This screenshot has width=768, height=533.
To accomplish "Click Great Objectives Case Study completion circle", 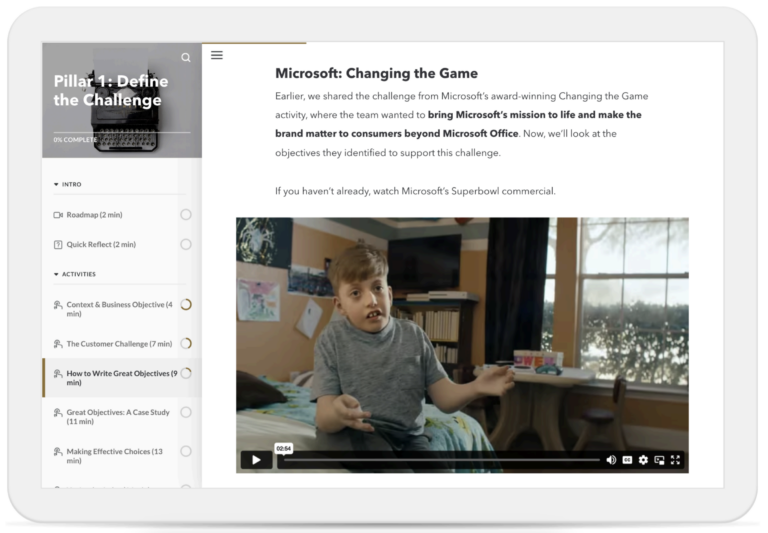I will pos(186,412).
